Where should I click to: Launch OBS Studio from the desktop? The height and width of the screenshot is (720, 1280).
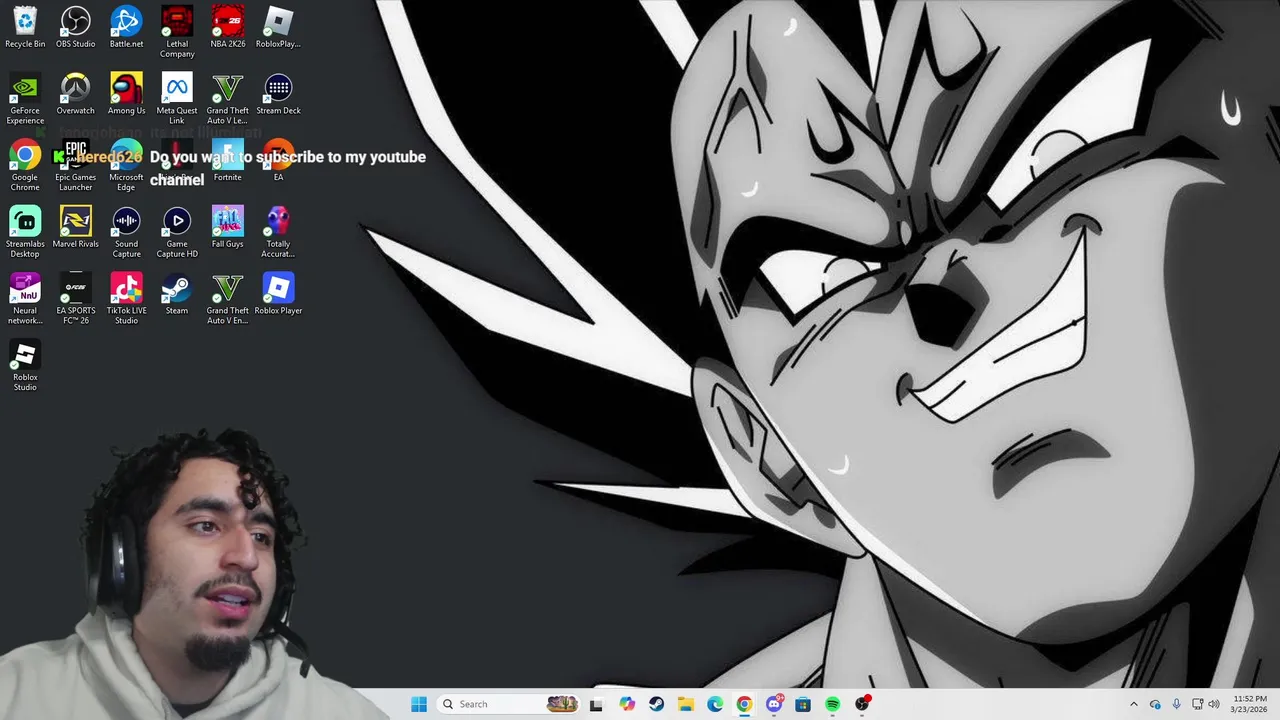click(75, 27)
